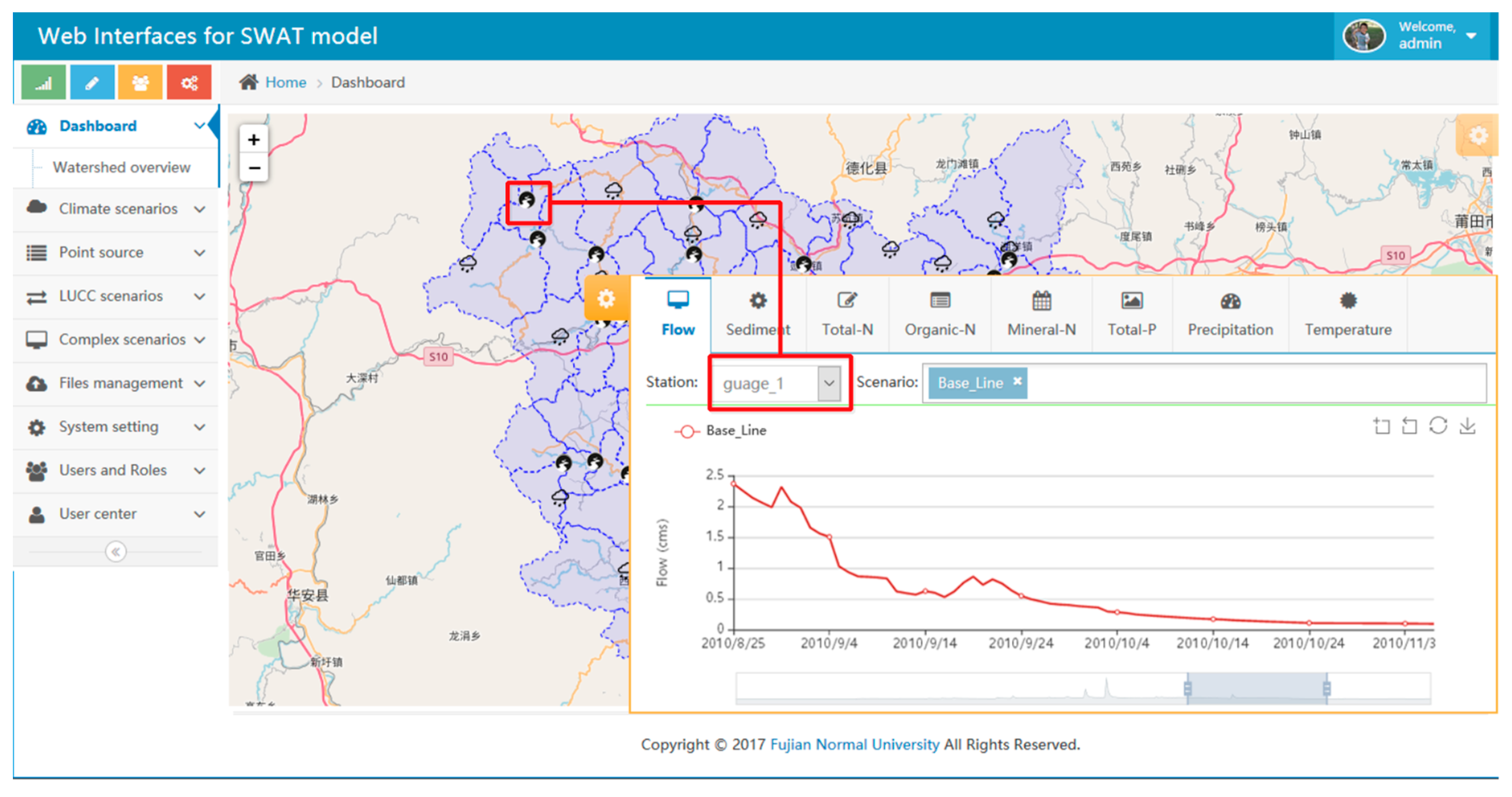
Task: Click orange gear panel toggle beside Flow tab
Action: [x=606, y=299]
